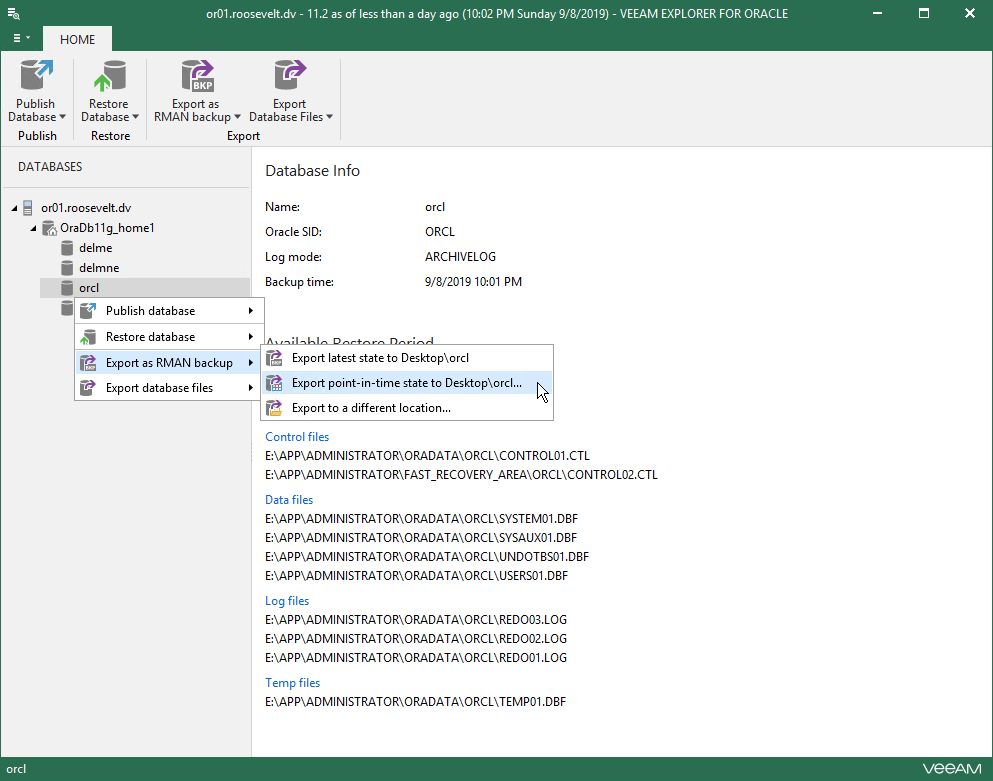
Task: Select the delmne database in the tree
Action: tap(99, 268)
